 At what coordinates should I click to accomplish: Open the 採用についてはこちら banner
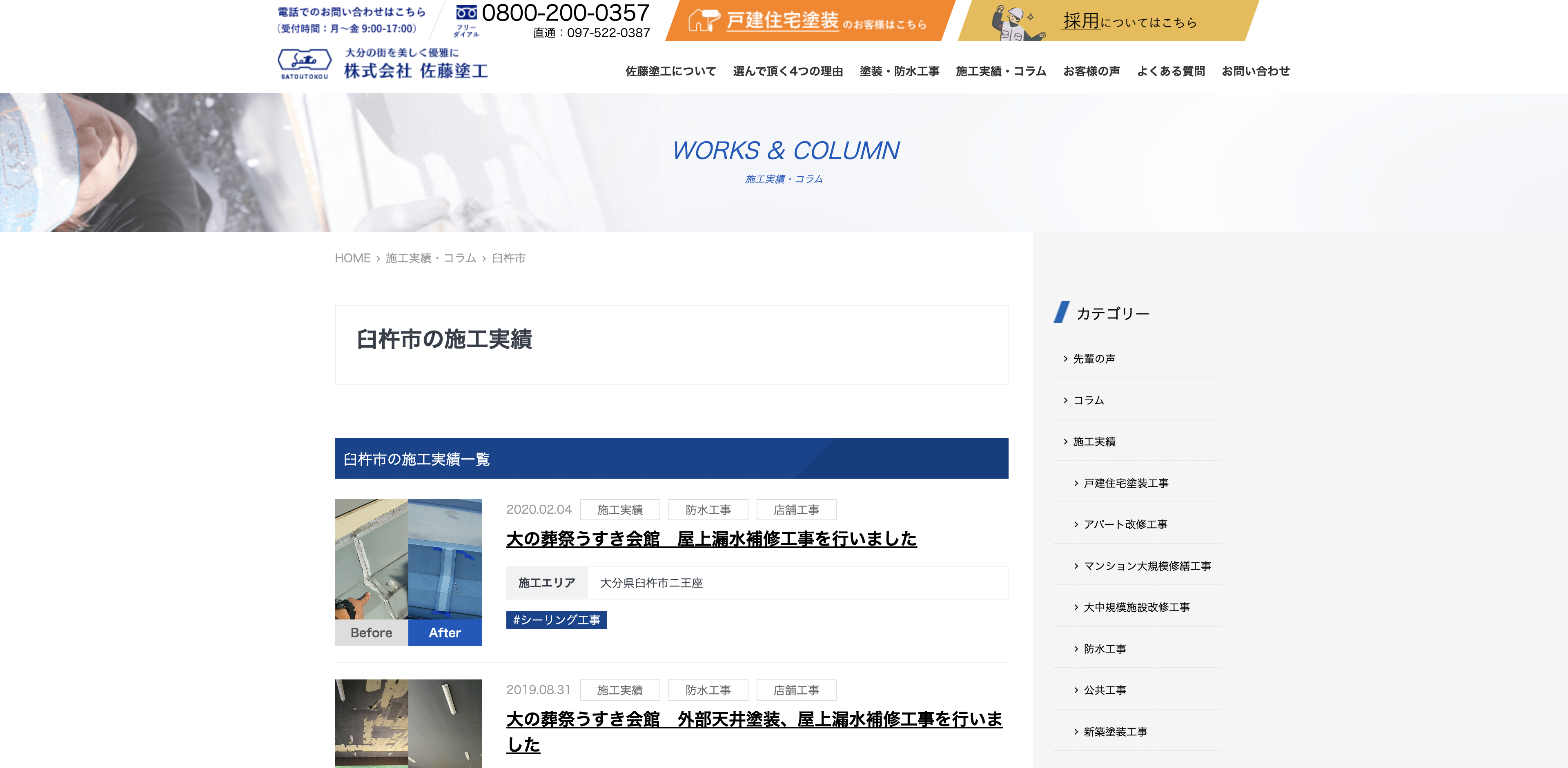[x=1108, y=21]
